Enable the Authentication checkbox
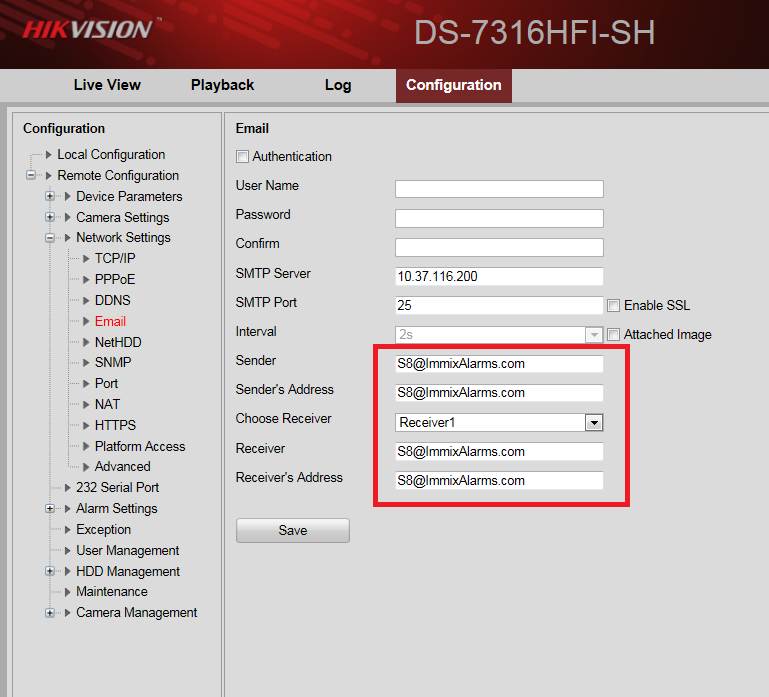This screenshot has width=769, height=697. 242,156
